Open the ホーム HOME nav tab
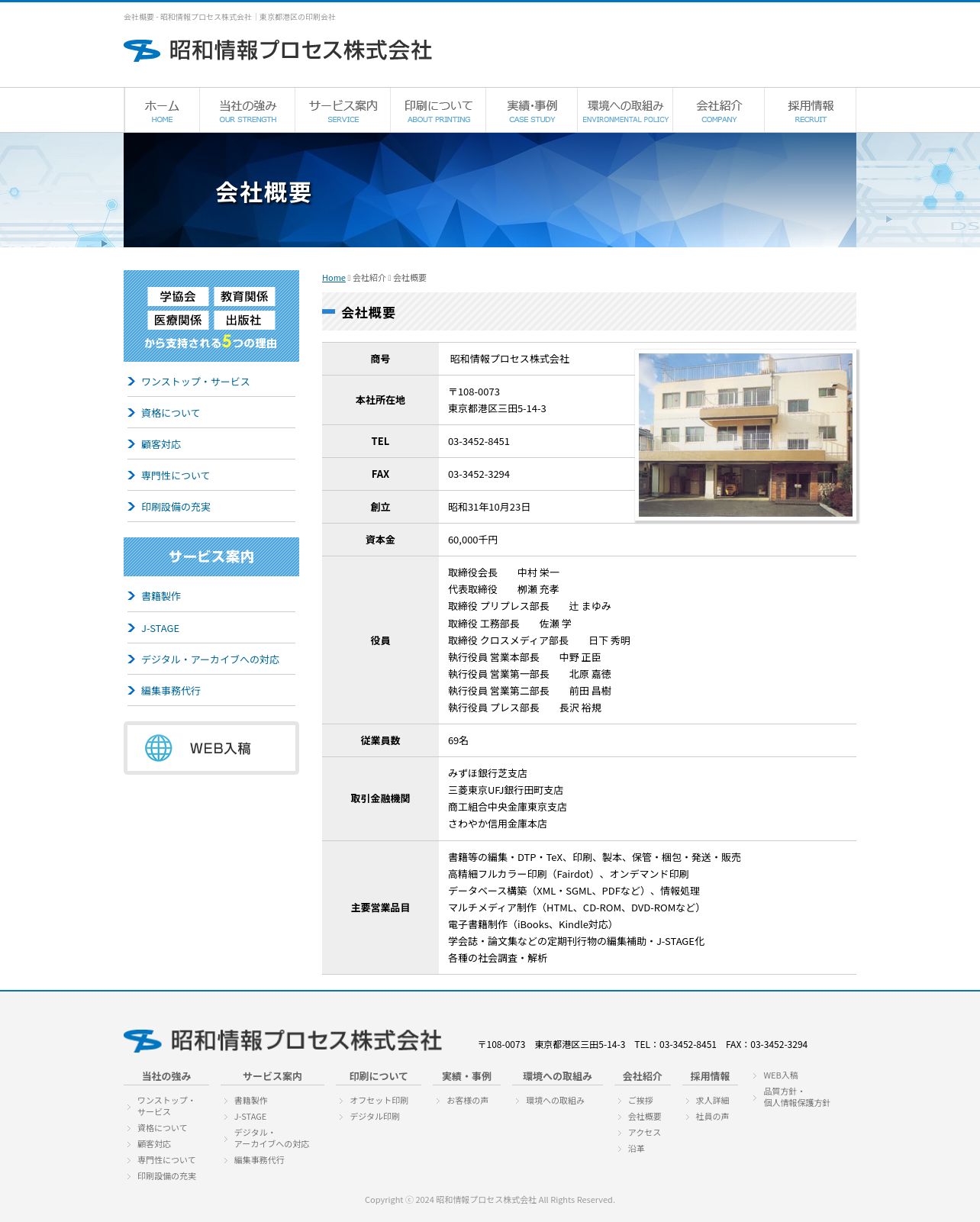 162,110
